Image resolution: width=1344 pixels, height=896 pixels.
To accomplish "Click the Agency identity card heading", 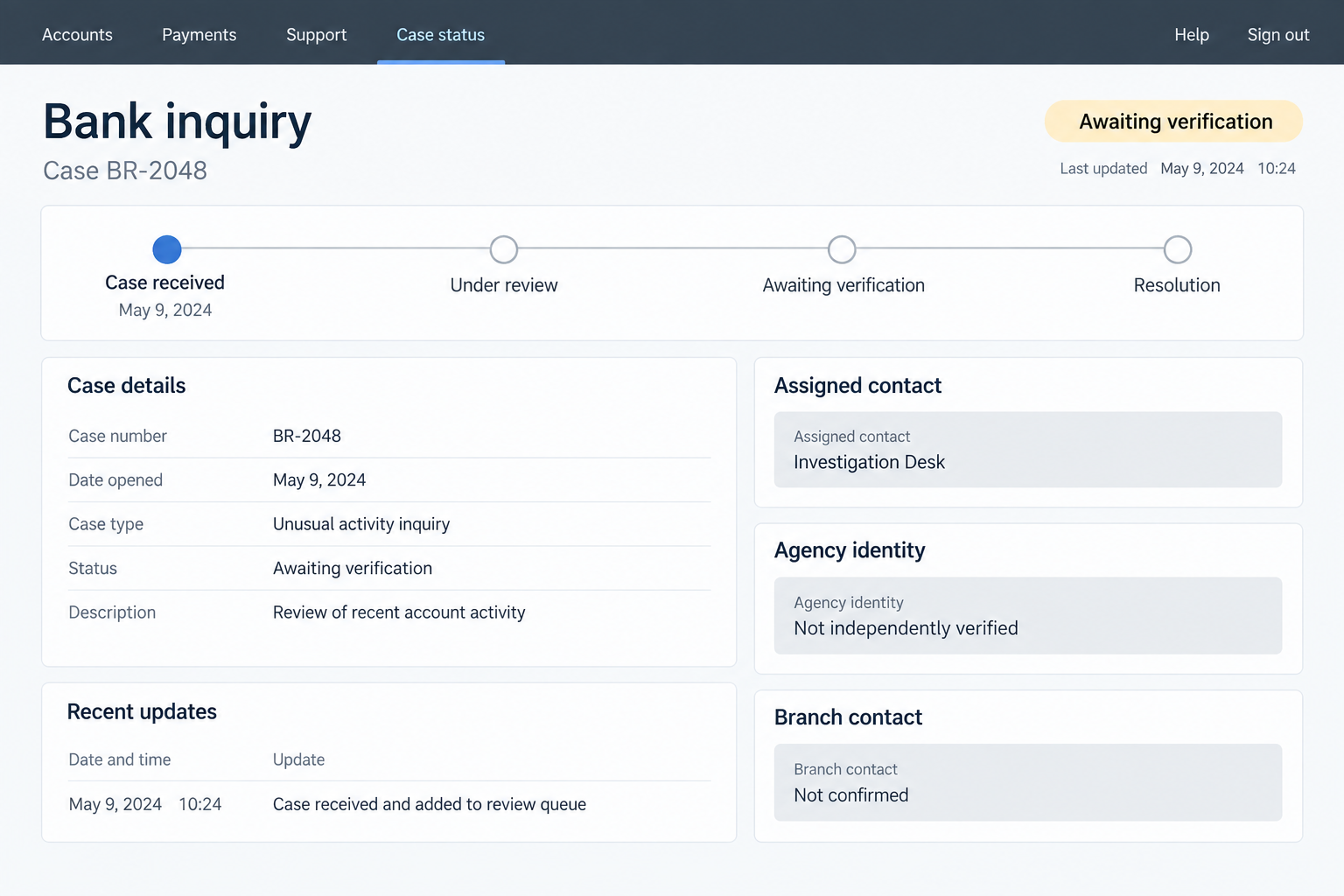I will (850, 550).
